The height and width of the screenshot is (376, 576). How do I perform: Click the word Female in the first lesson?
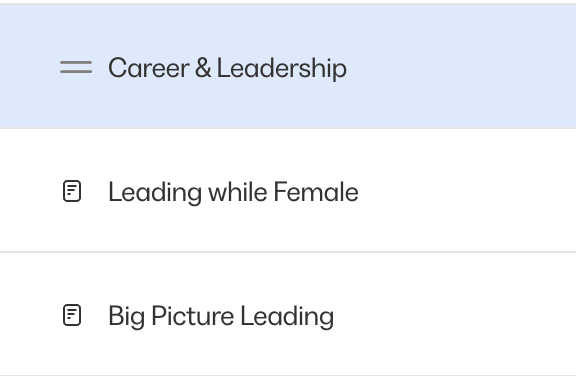point(316,192)
